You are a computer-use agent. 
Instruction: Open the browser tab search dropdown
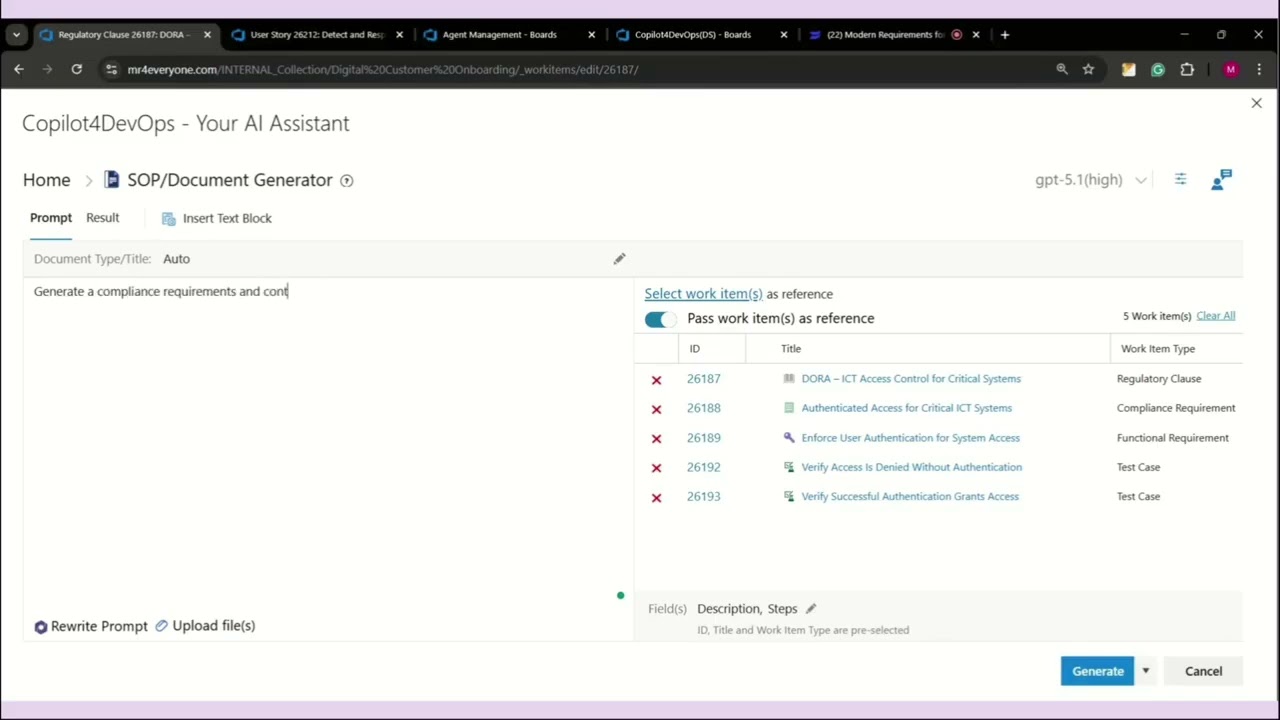point(16,34)
